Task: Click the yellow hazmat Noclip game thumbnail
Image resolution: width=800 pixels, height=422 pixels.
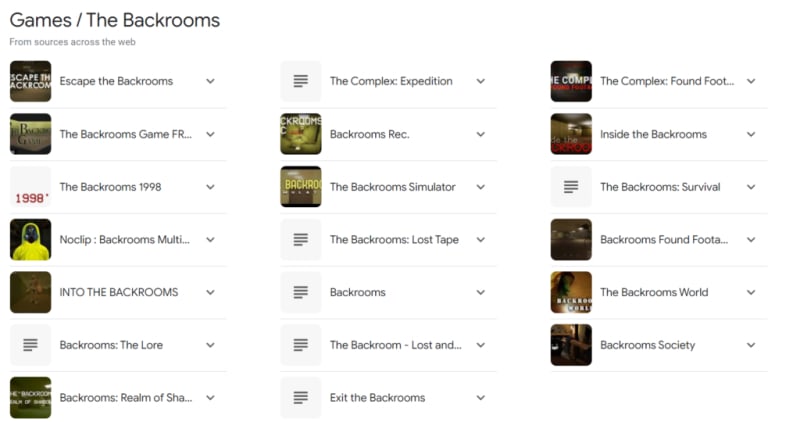Action: [30, 240]
